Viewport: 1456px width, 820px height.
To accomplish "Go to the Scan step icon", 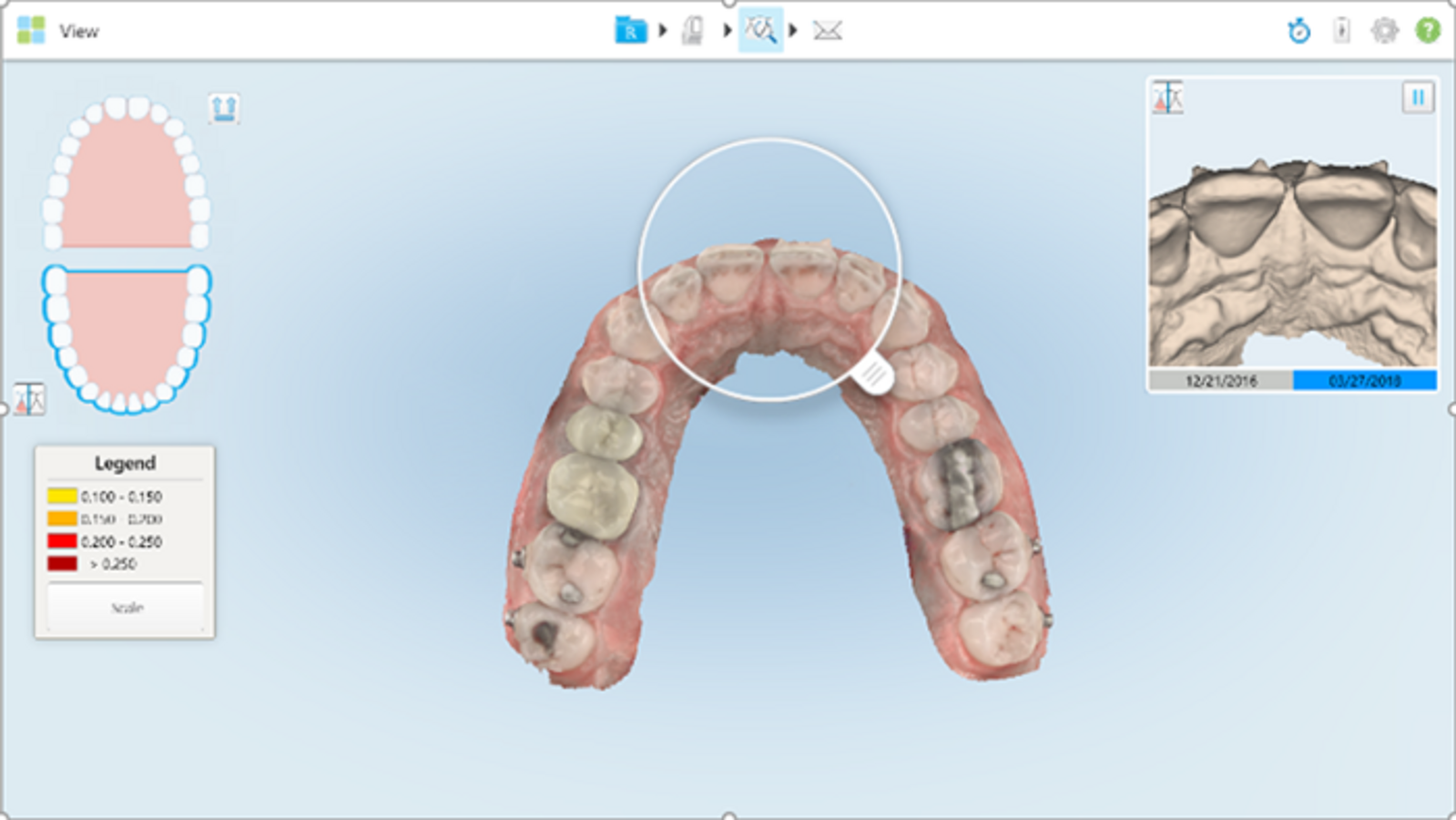I will [x=693, y=31].
